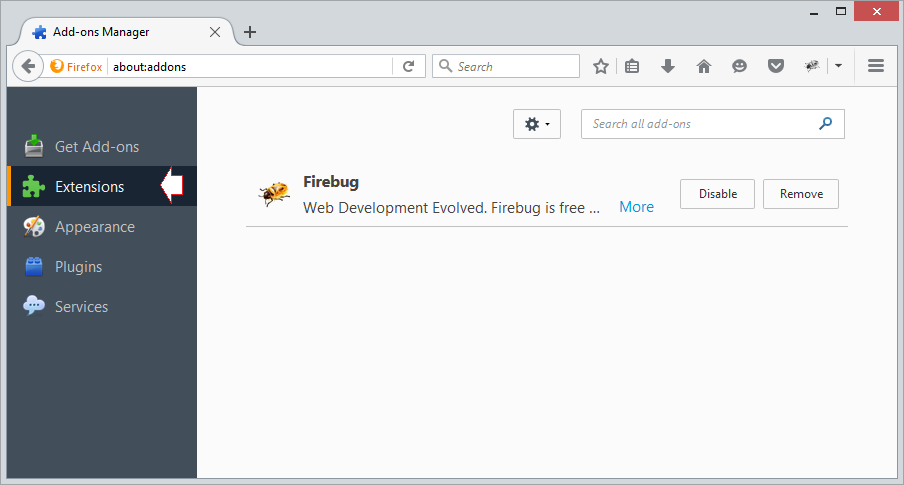904x485 pixels.
Task: Reload the current page
Action: click(x=409, y=66)
